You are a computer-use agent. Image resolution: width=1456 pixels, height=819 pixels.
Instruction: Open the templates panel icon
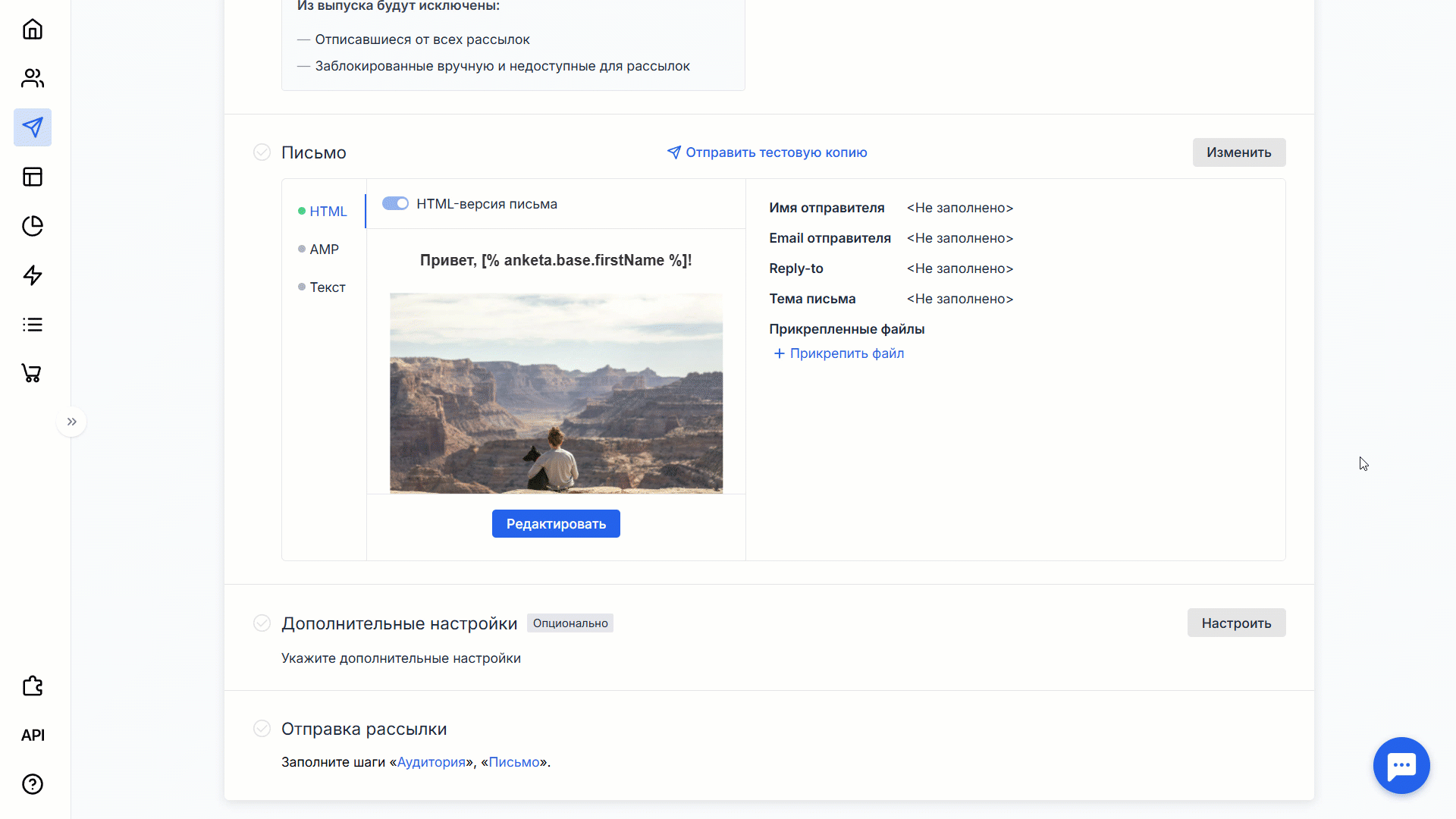pyautogui.click(x=32, y=176)
